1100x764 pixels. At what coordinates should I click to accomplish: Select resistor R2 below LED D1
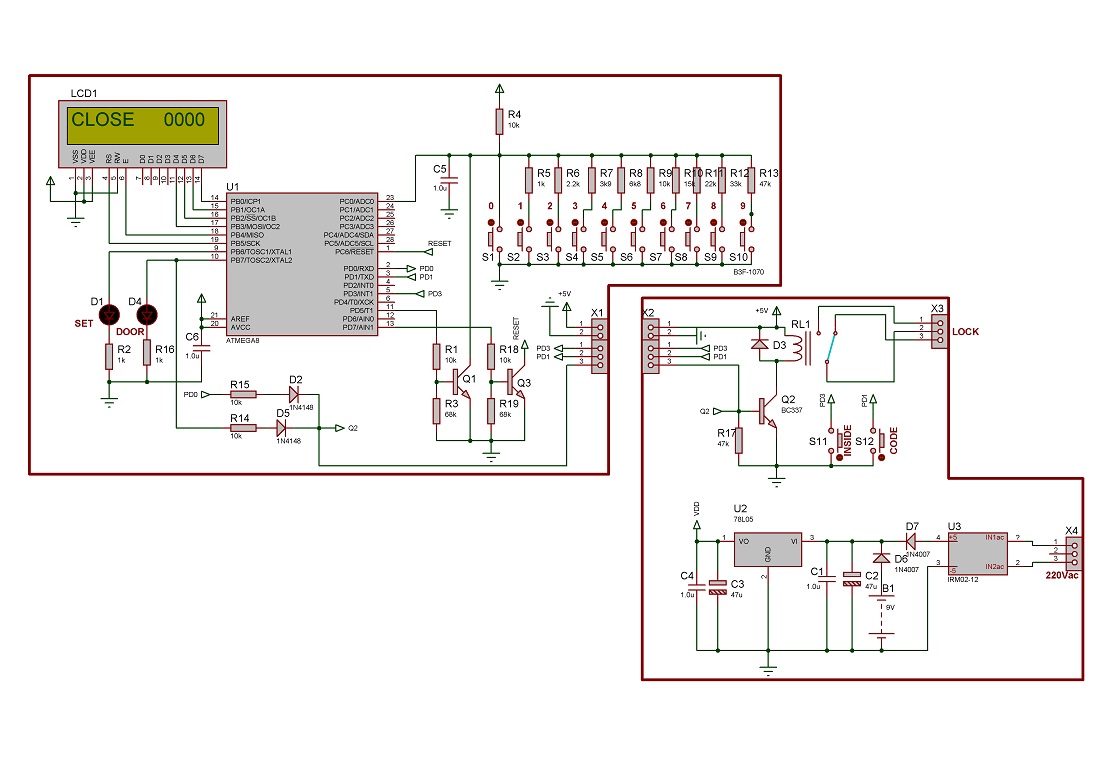tap(109, 356)
